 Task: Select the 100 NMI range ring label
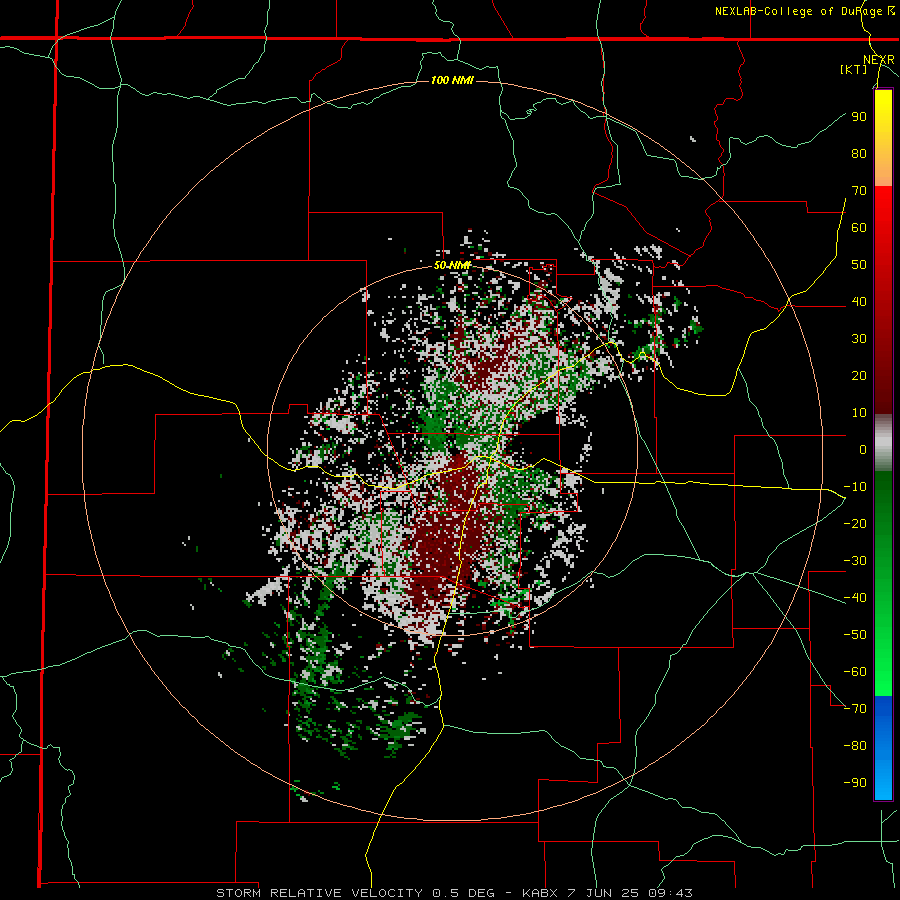452,80
